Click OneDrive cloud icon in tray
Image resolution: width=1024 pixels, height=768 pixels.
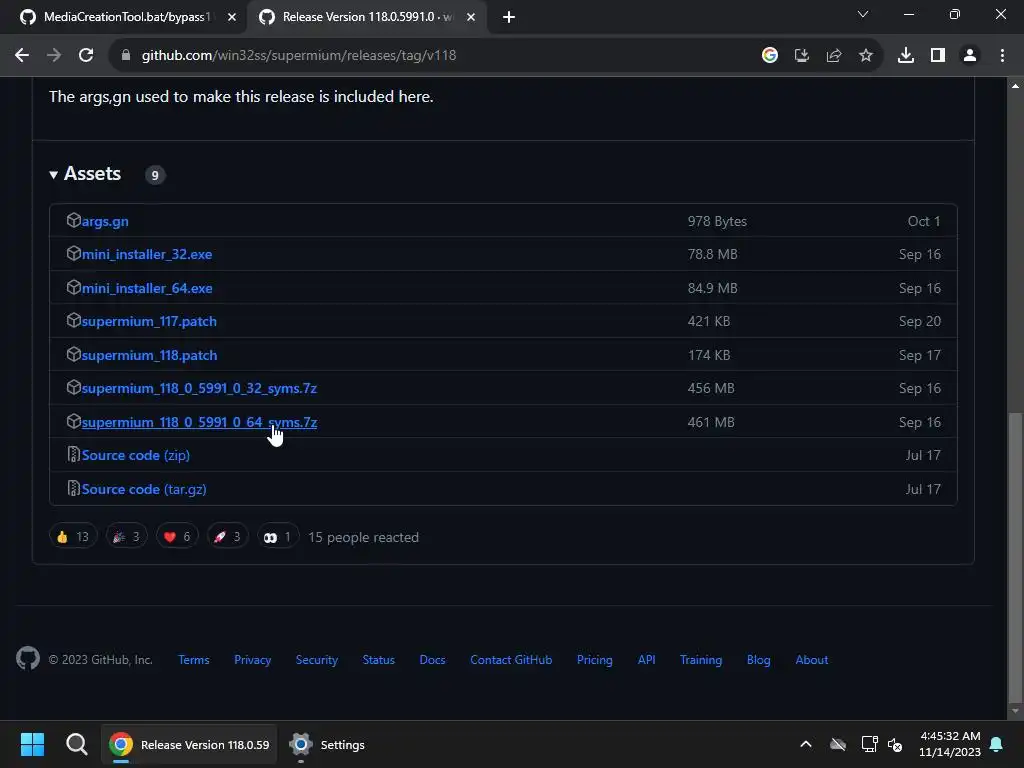[838, 744]
